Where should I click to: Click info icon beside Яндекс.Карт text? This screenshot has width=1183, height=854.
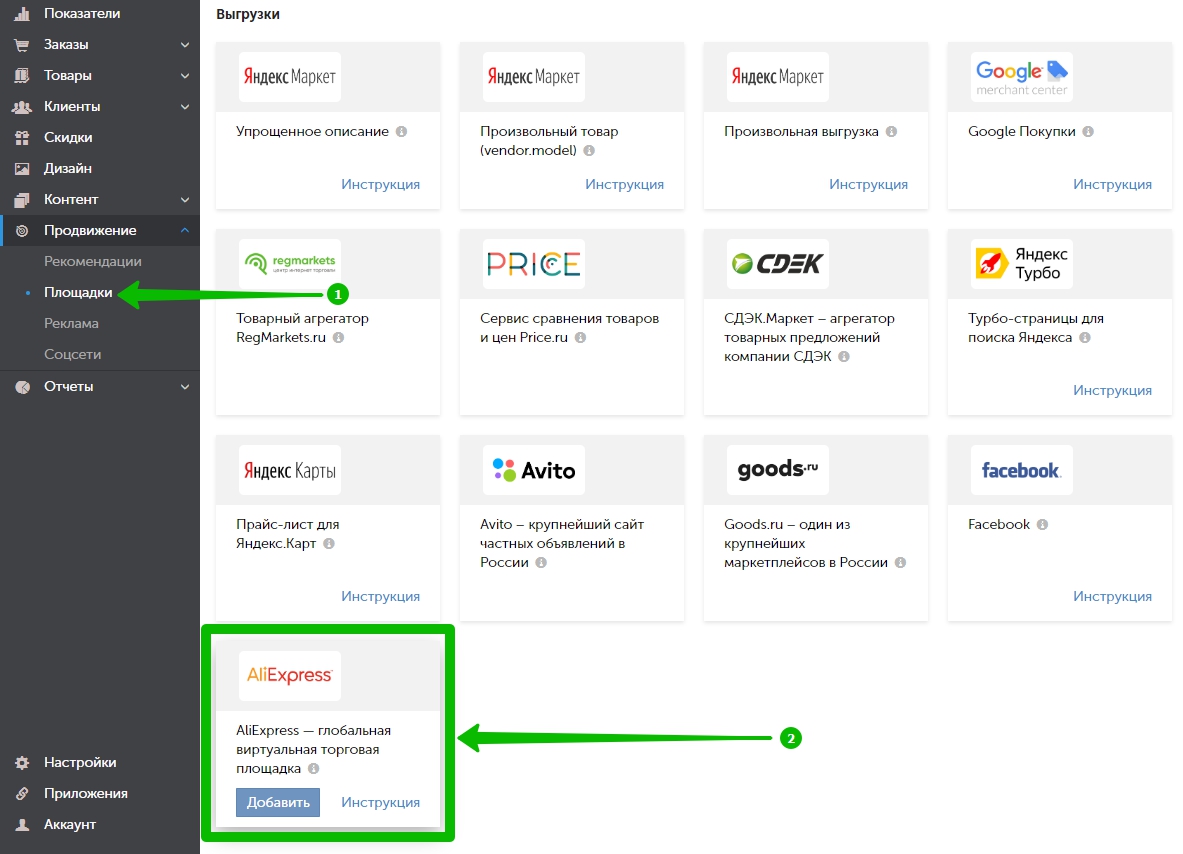328,543
